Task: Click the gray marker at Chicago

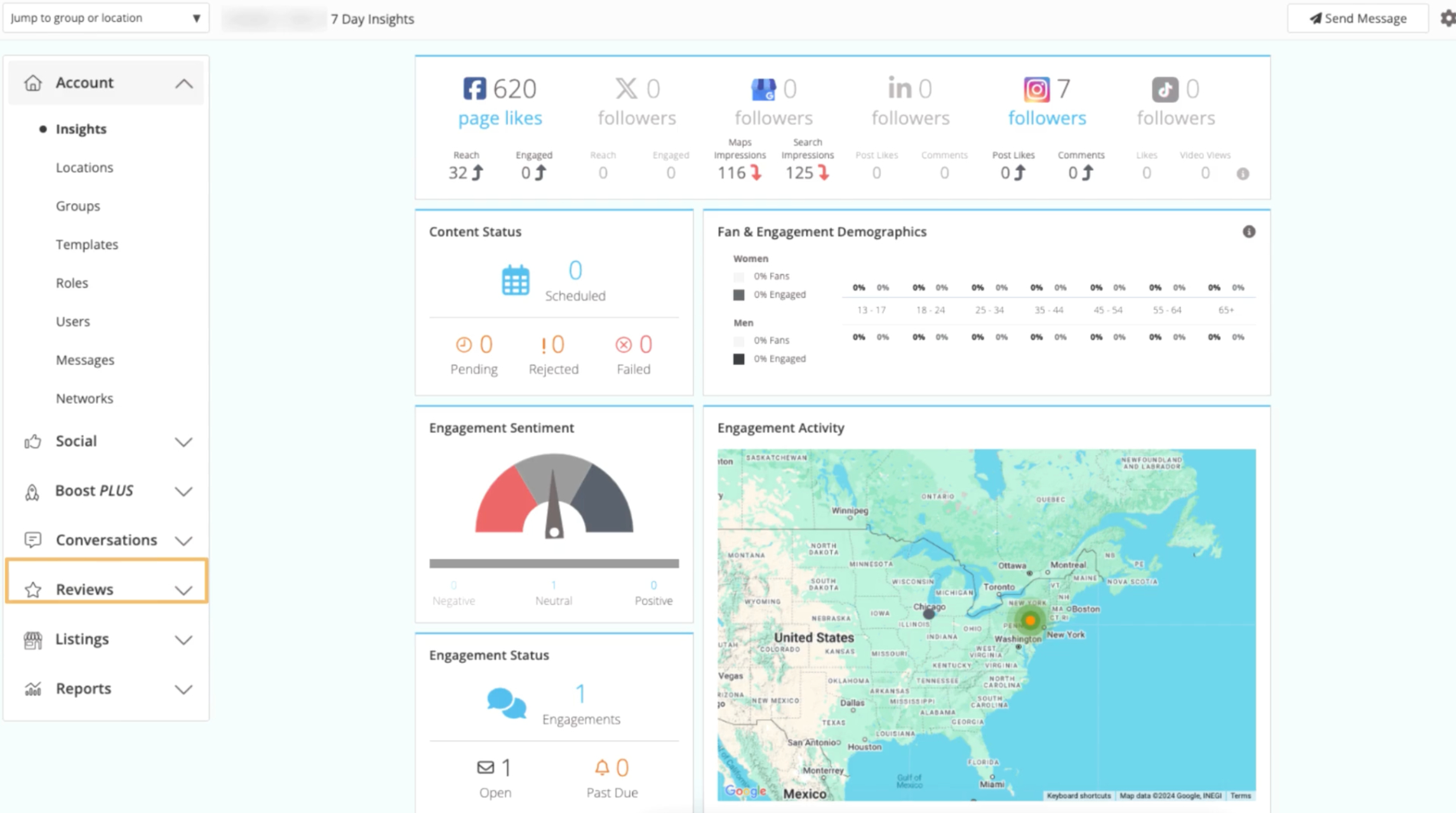Action: (x=929, y=614)
